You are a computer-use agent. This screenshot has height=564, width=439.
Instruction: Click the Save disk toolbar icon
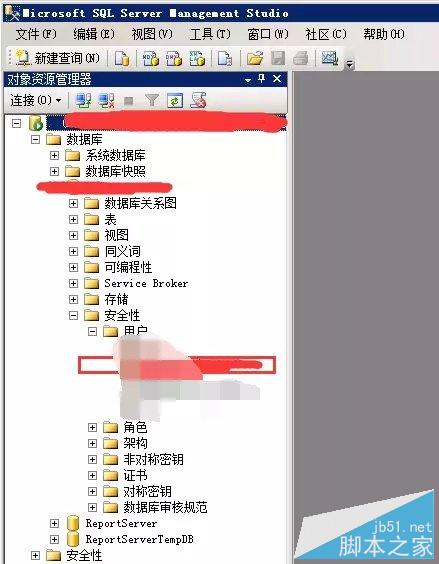[277, 58]
